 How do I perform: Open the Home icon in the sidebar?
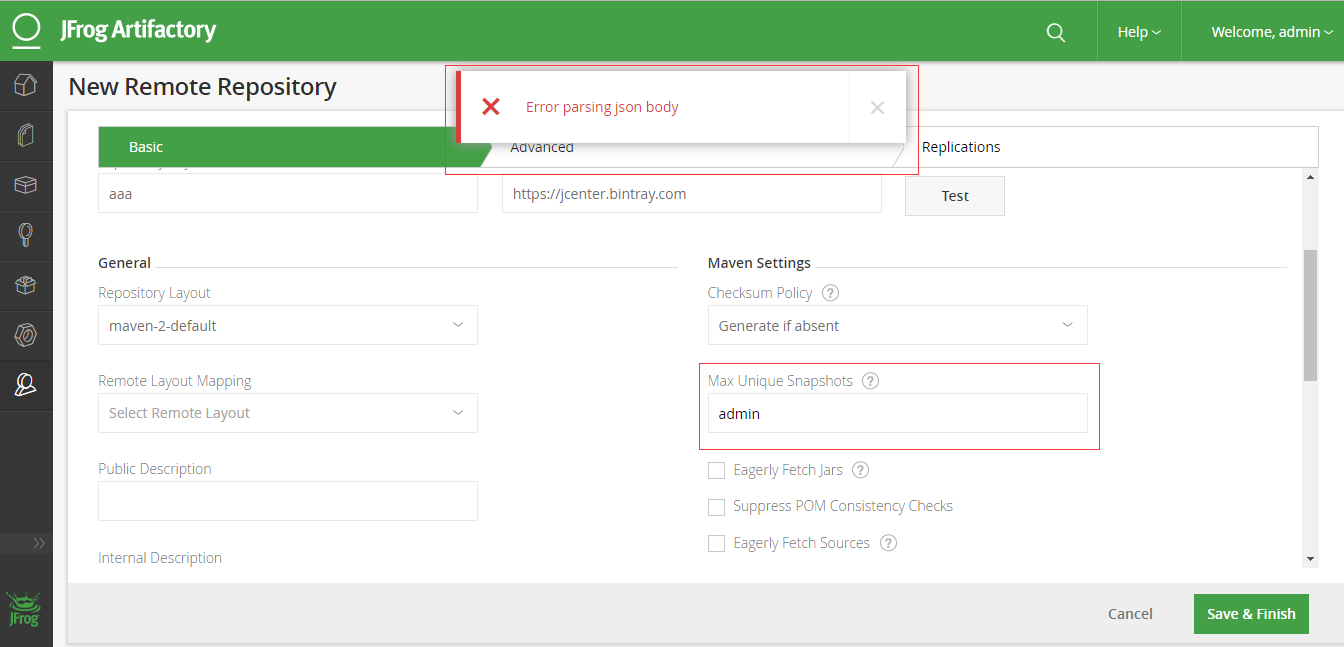click(26, 86)
